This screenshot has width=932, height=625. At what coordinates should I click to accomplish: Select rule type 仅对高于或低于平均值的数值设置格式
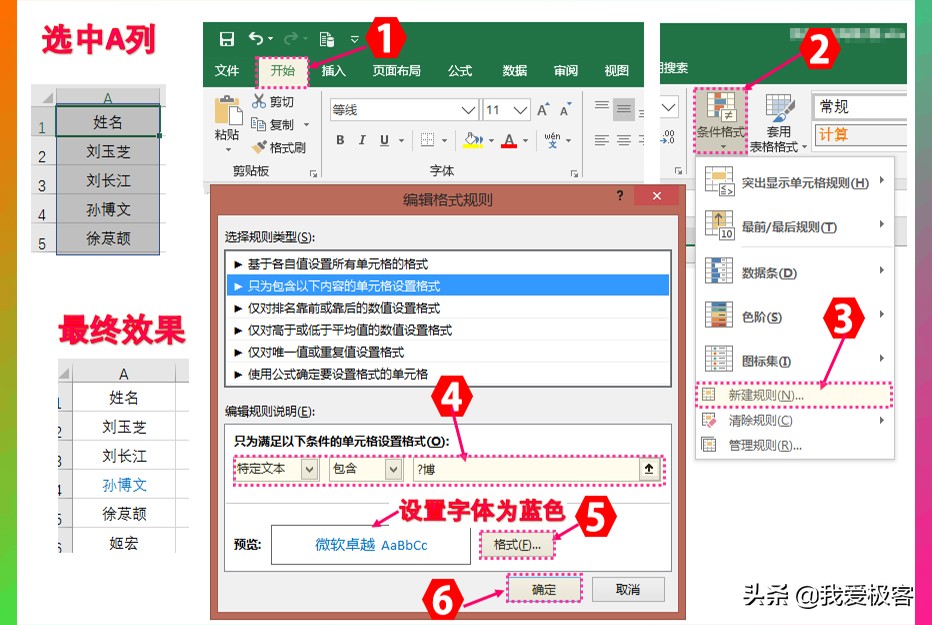coord(448,330)
